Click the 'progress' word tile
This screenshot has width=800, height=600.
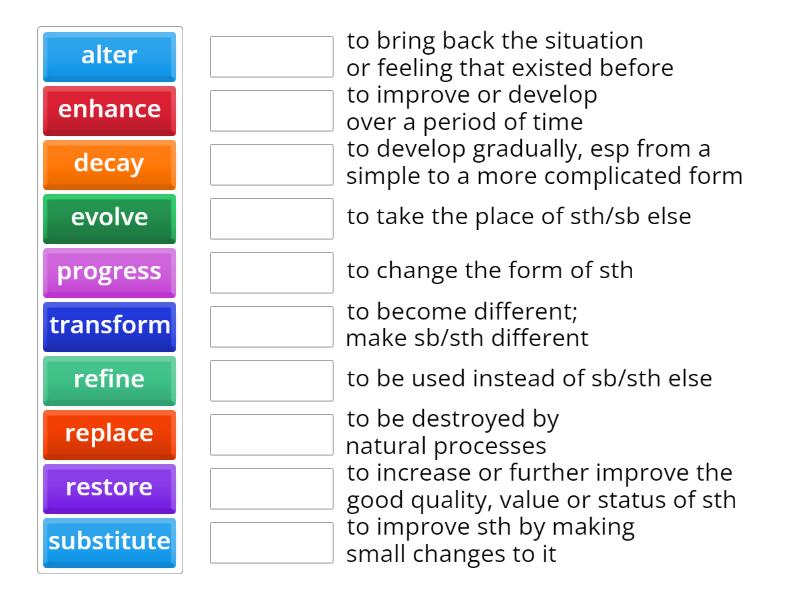pyautogui.click(x=110, y=271)
